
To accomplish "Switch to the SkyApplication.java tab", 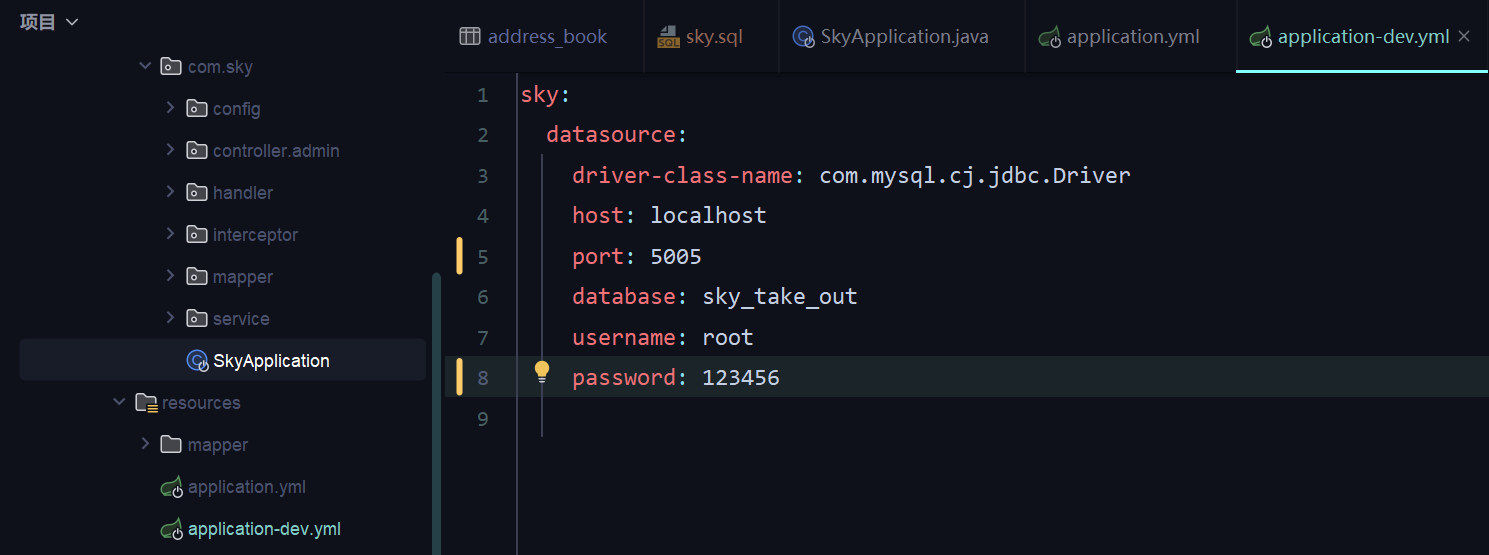I will tap(904, 37).
